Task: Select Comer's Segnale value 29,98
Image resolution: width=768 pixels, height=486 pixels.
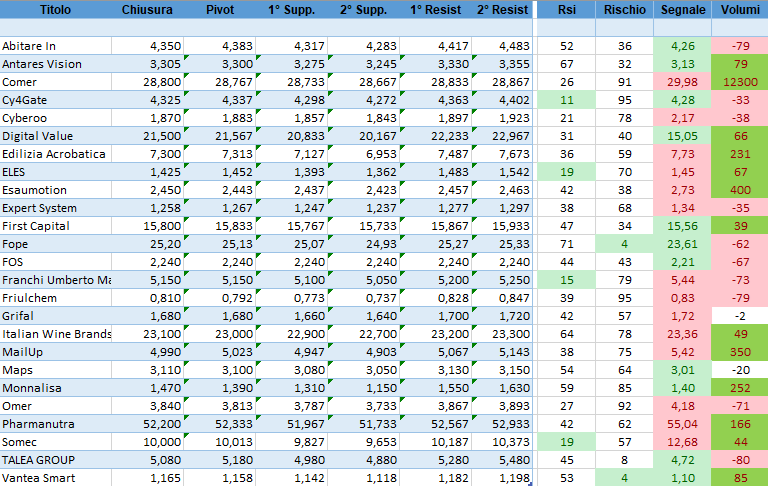Action: pyautogui.click(x=683, y=82)
